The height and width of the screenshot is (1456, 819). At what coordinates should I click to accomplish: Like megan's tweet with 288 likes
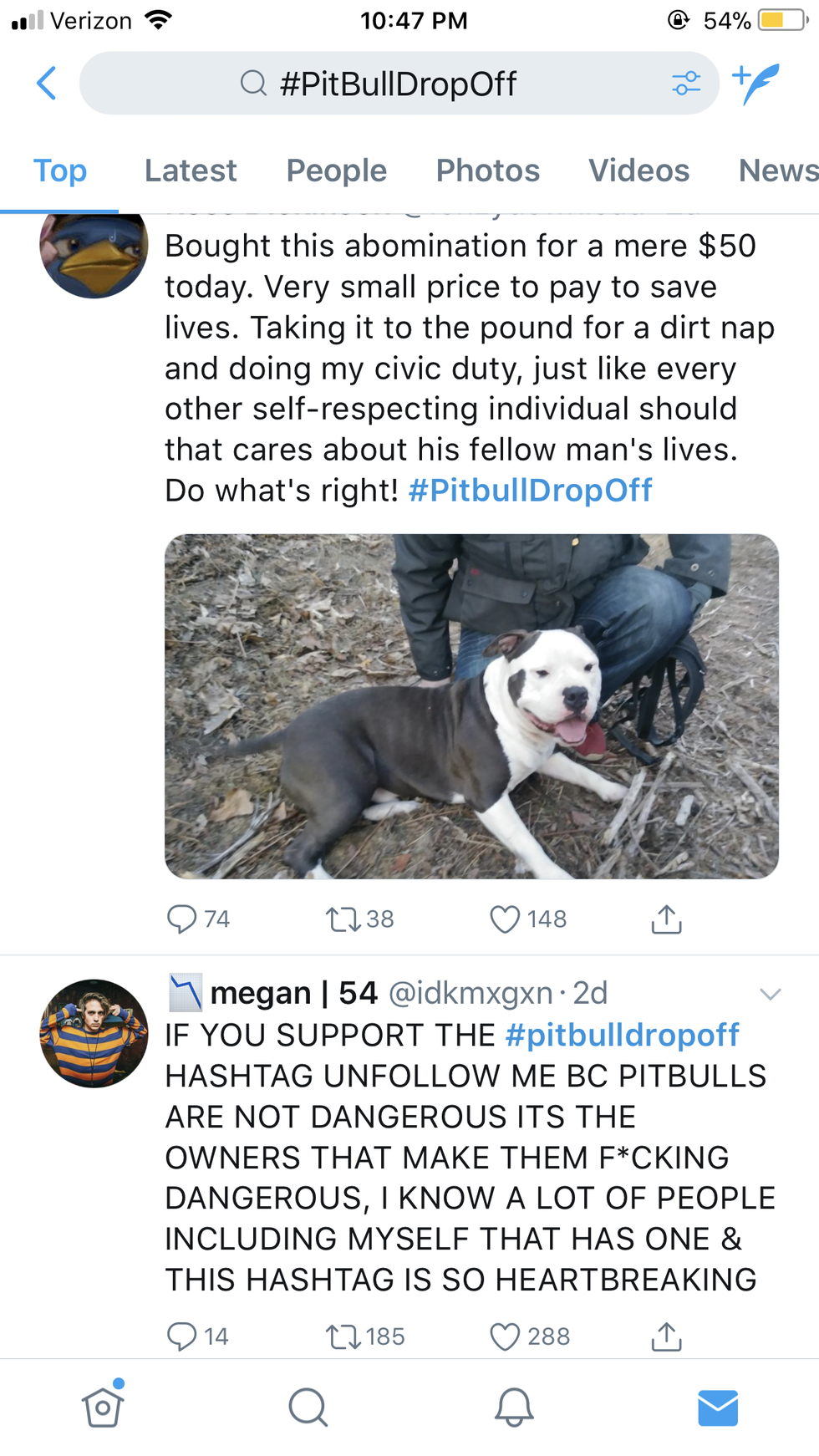coord(505,1336)
